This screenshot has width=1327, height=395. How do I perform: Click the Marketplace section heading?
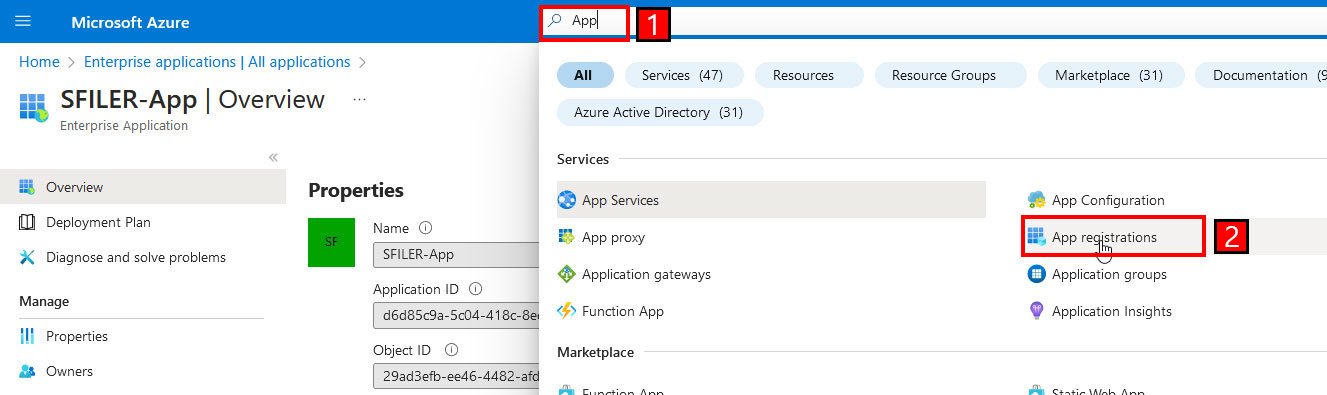(596, 352)
